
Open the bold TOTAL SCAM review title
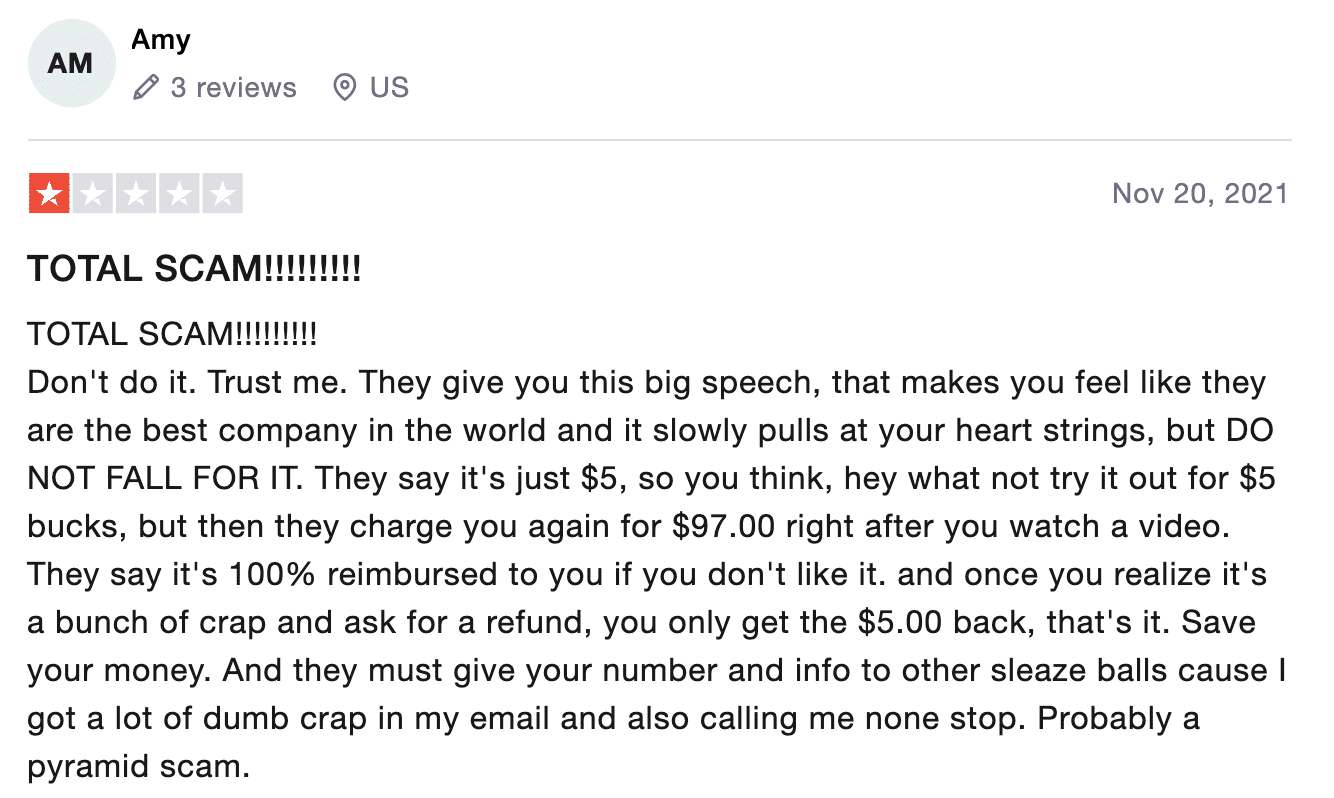pos(194,269)
